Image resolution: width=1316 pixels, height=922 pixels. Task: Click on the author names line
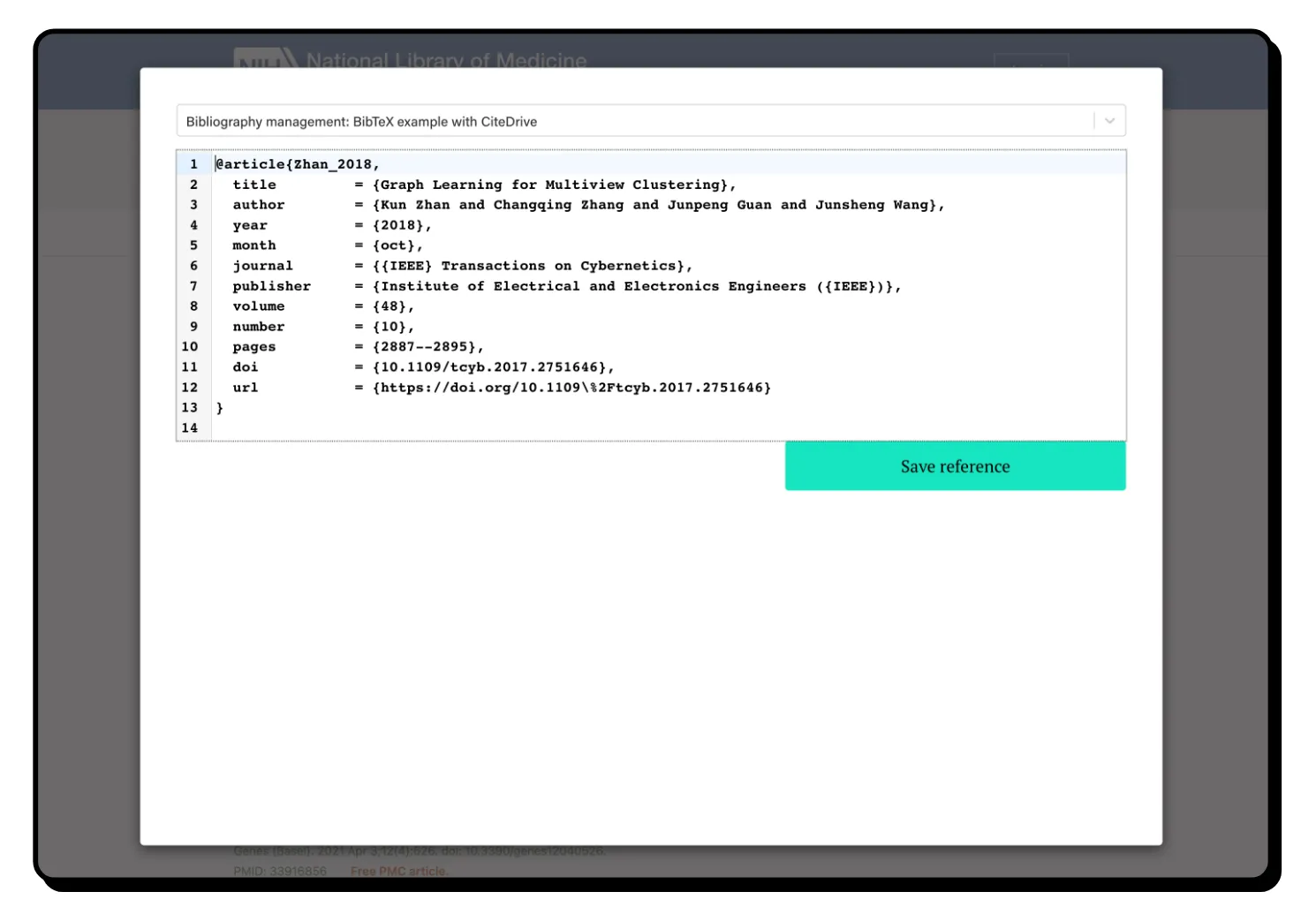point(657,205)
